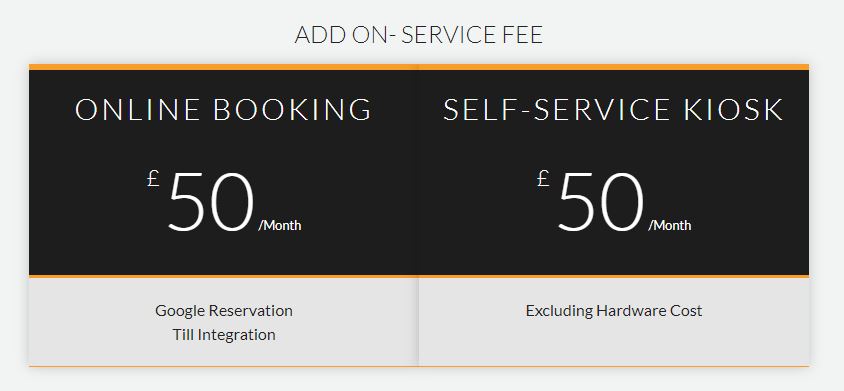Click the 50 price under Online Booking
Viewport: 844px width, 391px height.
click(x=210, y=203)
